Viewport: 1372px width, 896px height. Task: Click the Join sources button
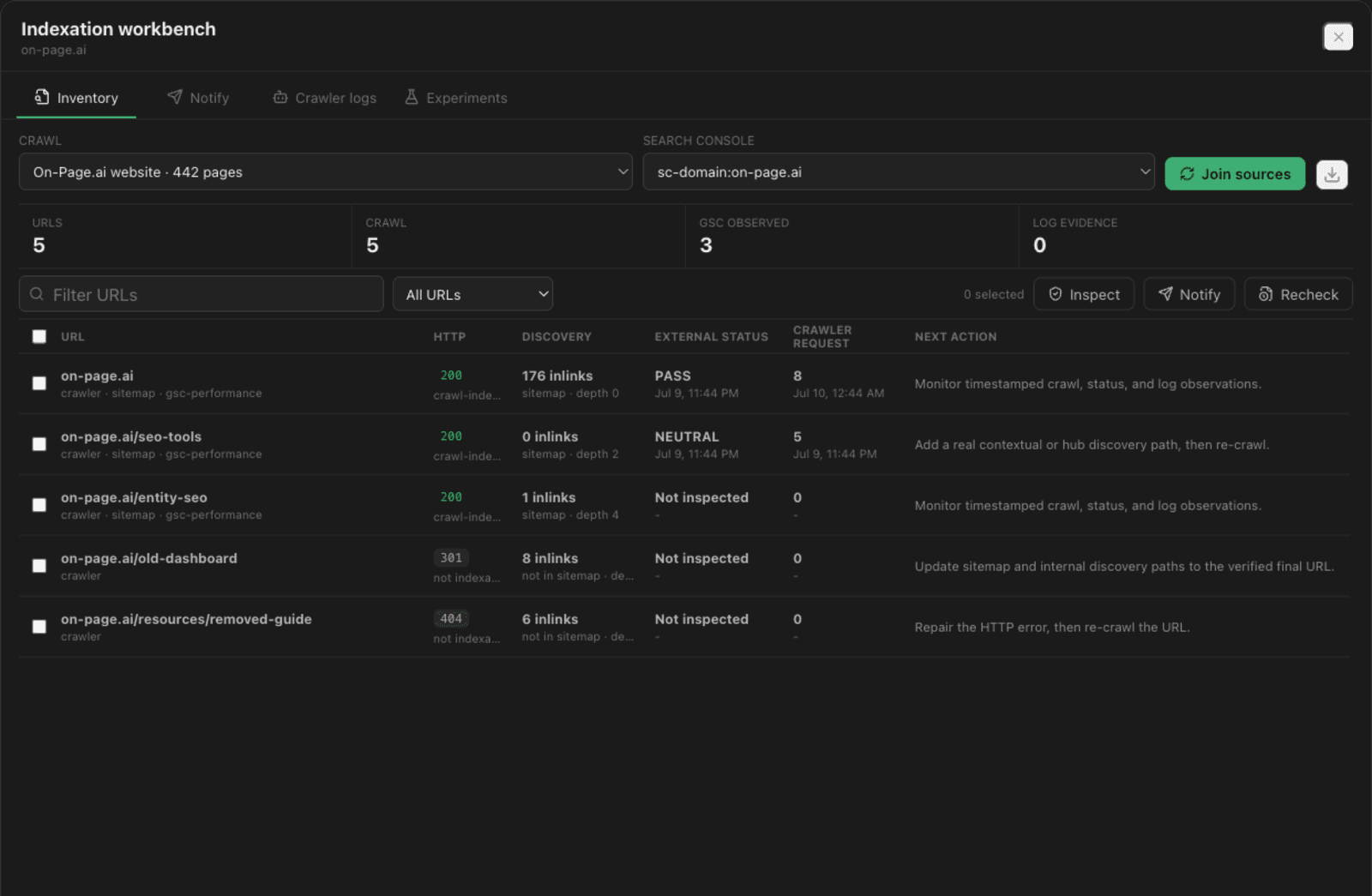pyautogui.click(x=1235, y=174)
